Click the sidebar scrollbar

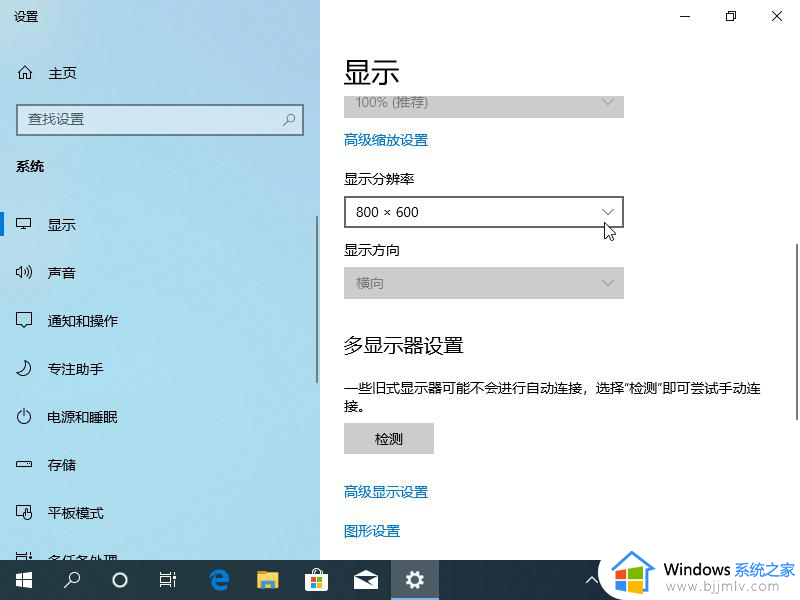coord(317,299)
